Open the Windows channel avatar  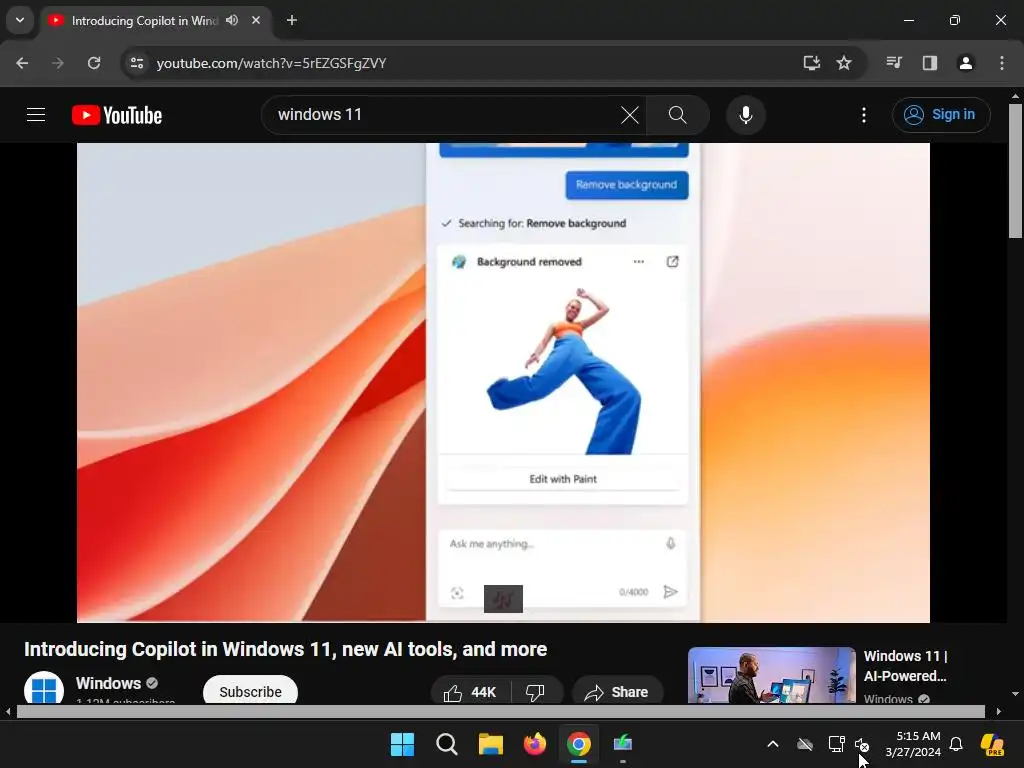(x=44, y=688)
